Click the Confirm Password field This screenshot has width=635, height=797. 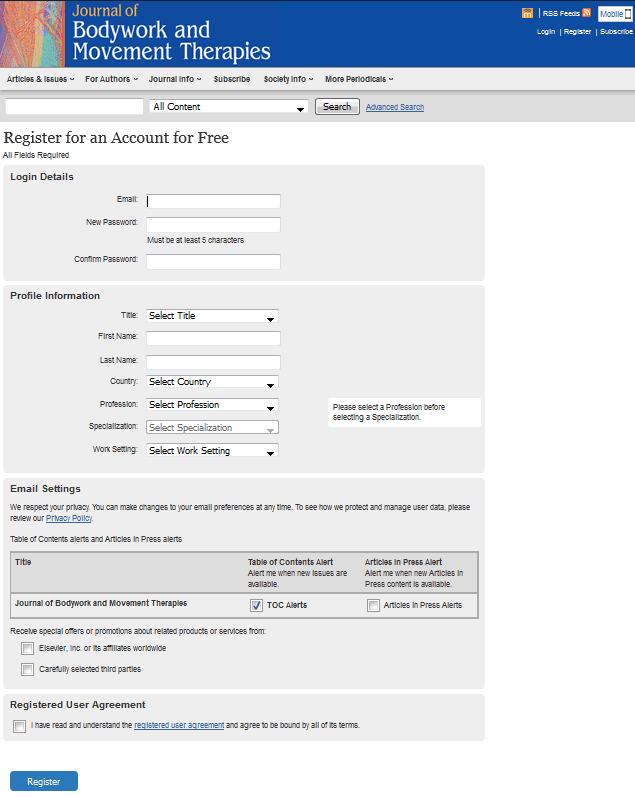coord(214,262)
